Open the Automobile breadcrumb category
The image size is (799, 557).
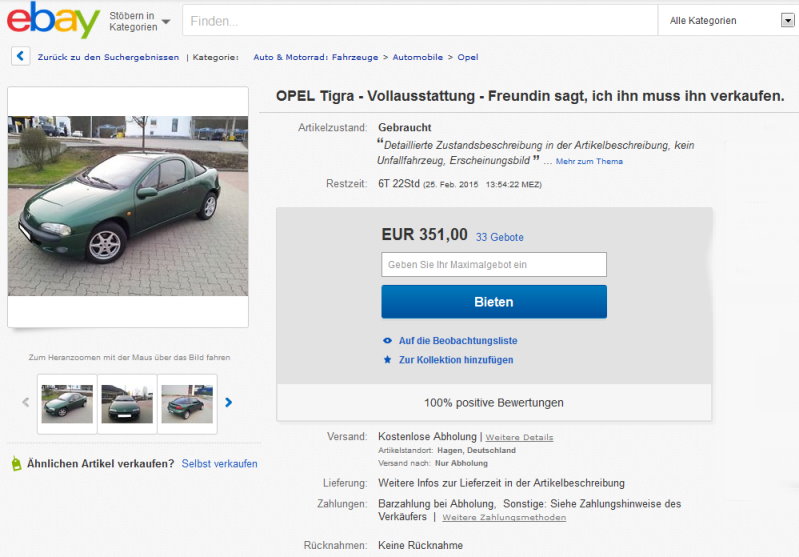[x=417, y=58]
